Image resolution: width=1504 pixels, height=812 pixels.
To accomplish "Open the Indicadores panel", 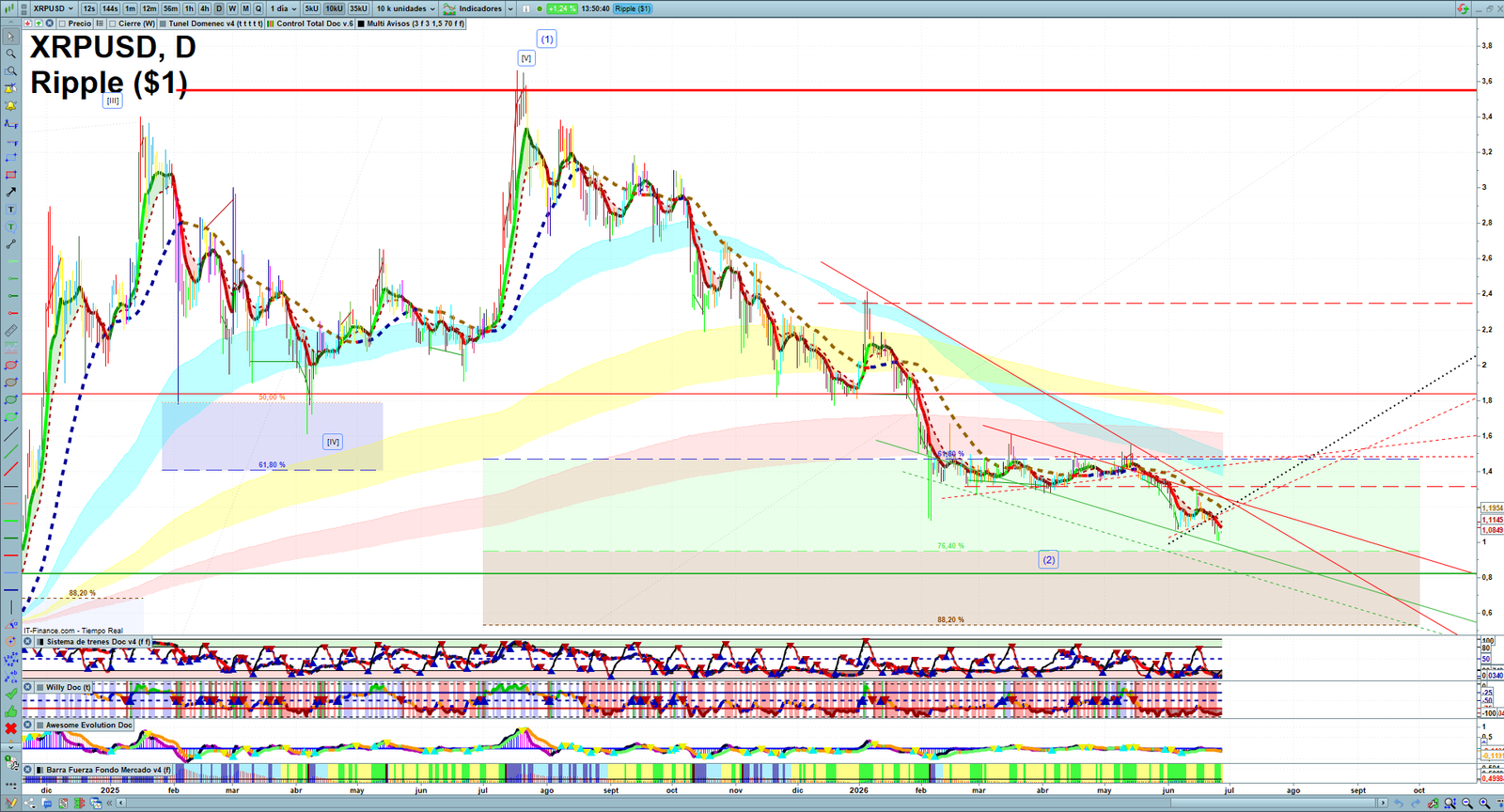I will pyautogui.click(x=473, y=8).
